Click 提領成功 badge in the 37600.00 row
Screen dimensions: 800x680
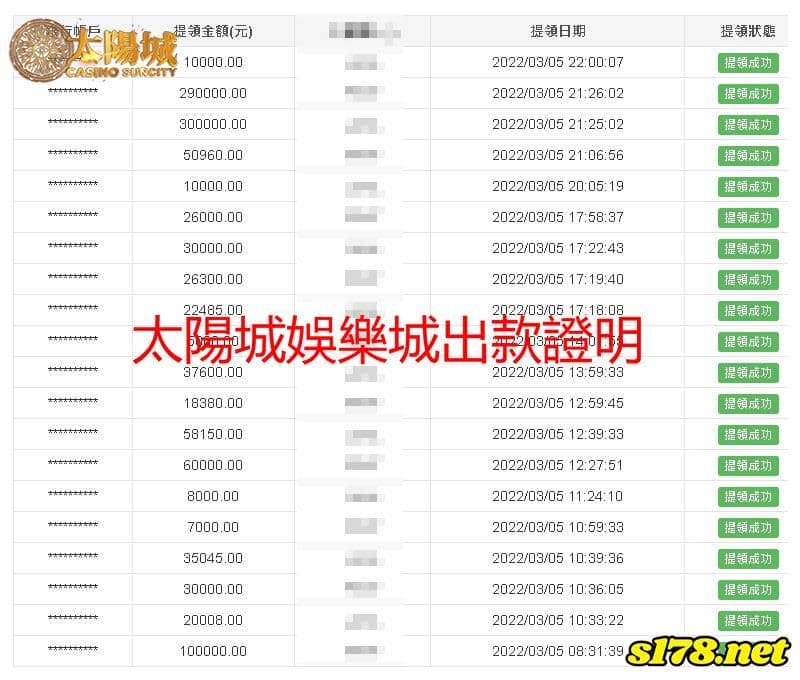[748, 373]
